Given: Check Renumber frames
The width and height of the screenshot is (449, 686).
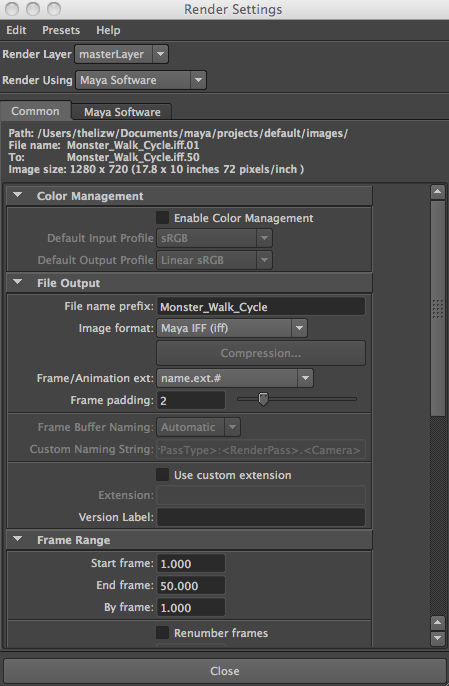Looking at the screenshot, I should [162, 632].
